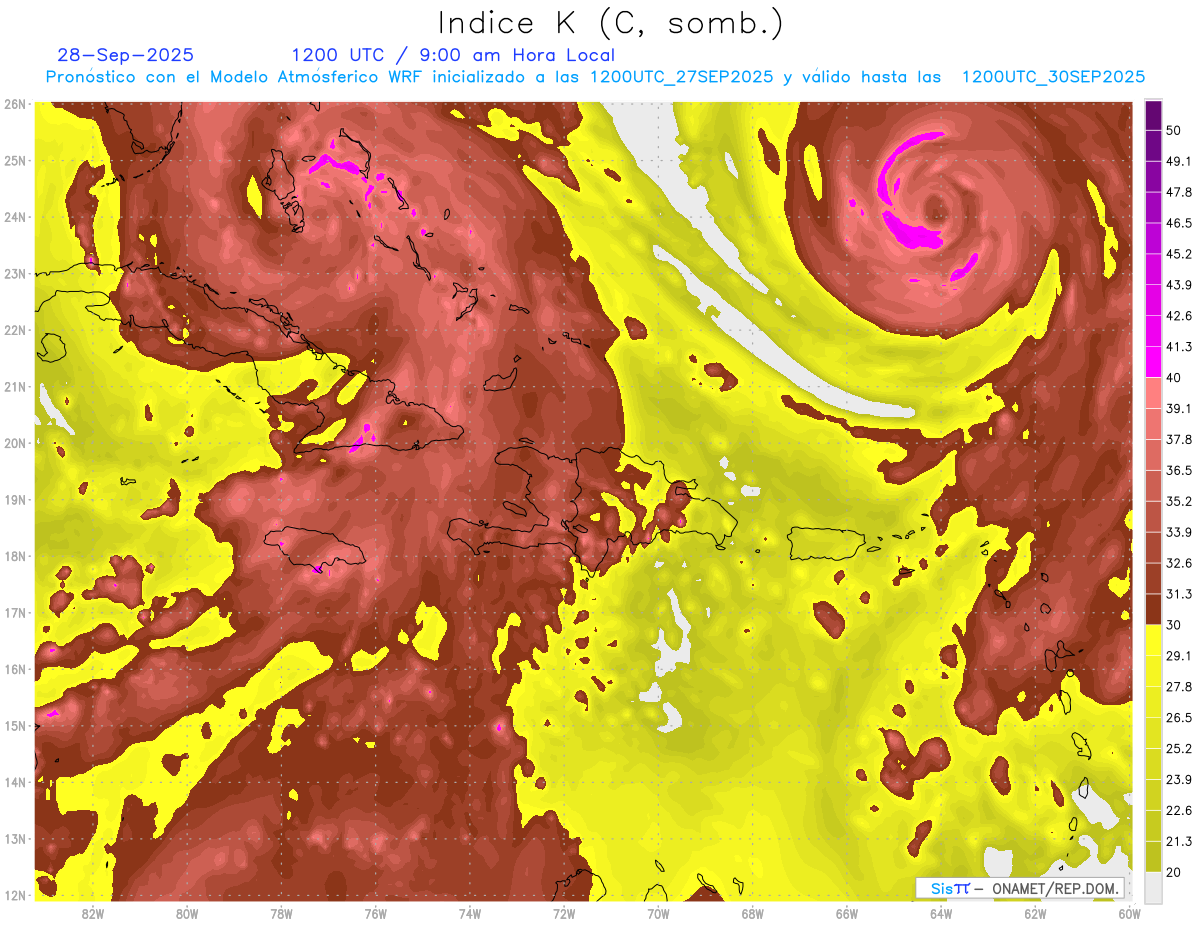Click the 70W longitude tick label
The image size is (1200, 927).
point(658,913)
